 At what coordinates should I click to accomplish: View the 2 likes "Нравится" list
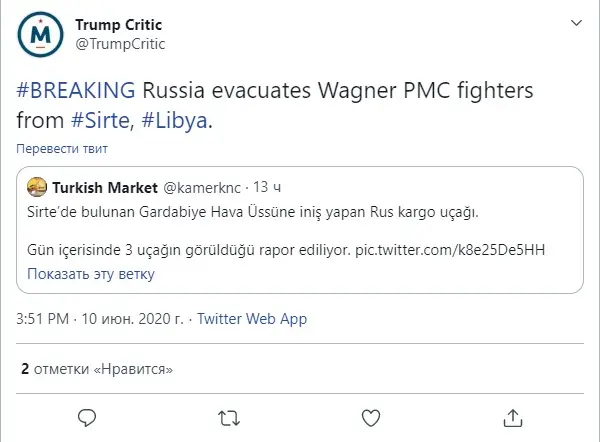point(97,369)
